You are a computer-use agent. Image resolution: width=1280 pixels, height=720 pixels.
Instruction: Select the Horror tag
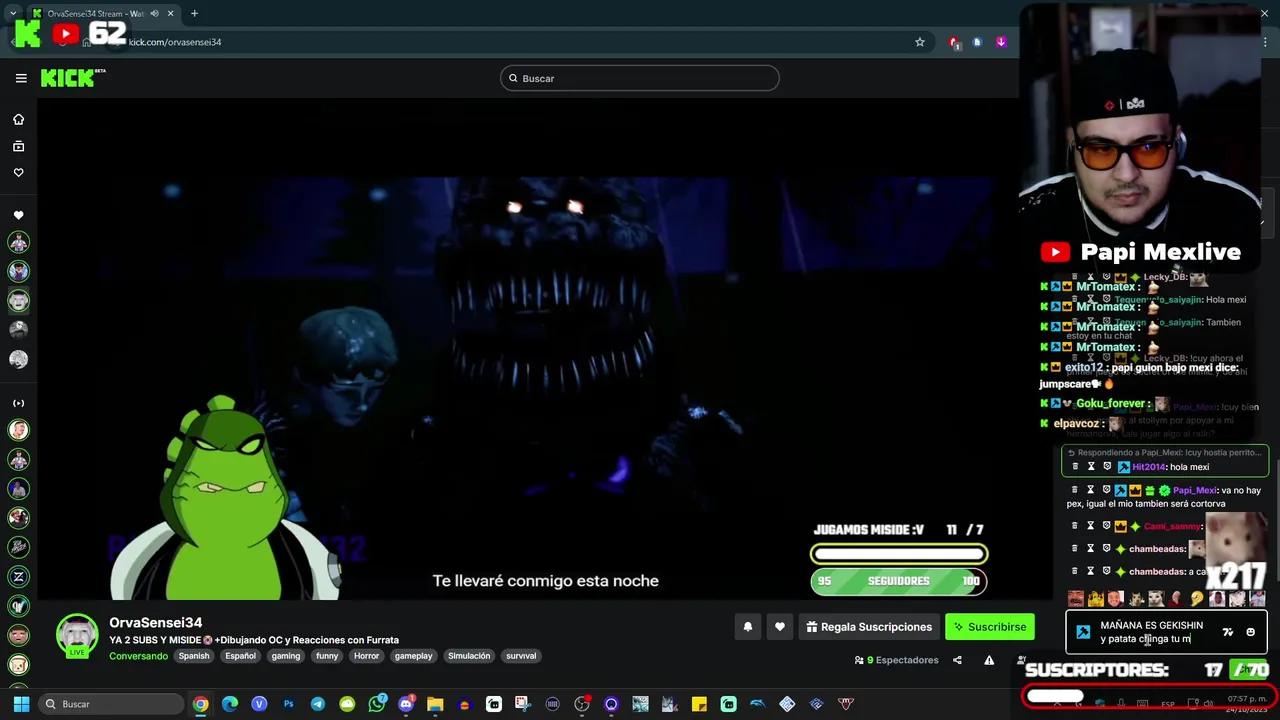tap(366, 656)
